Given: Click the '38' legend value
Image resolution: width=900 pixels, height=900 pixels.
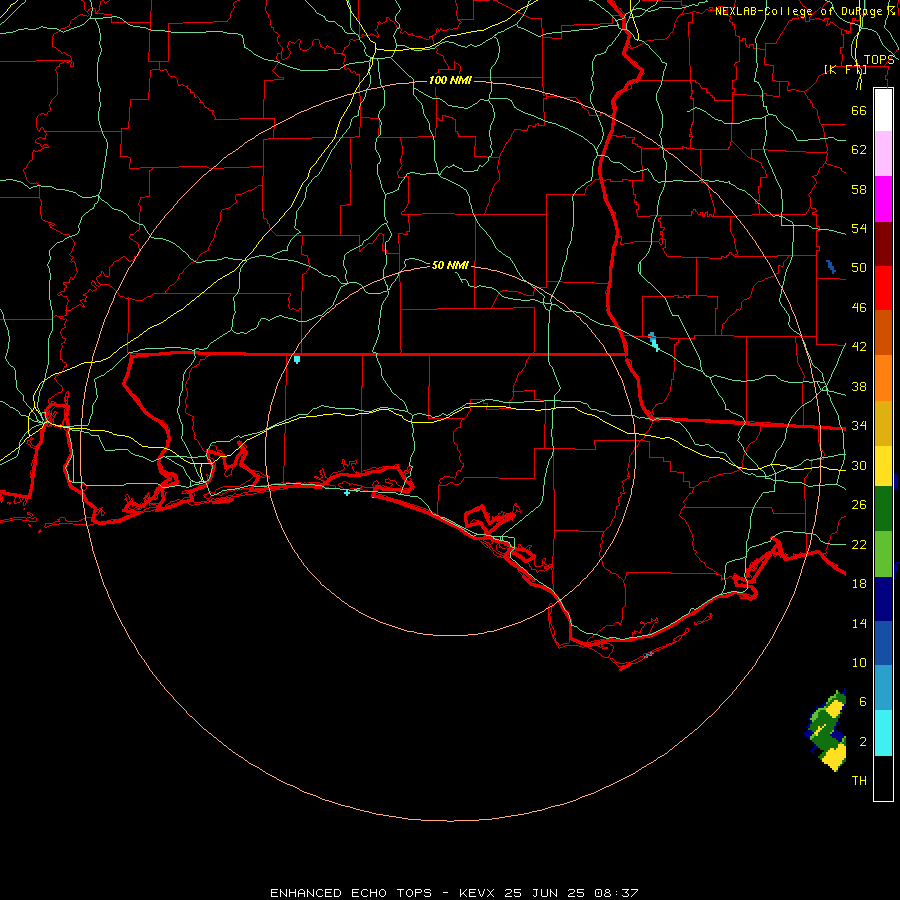Looking at the screenshot, I should [x=859, y=386].
